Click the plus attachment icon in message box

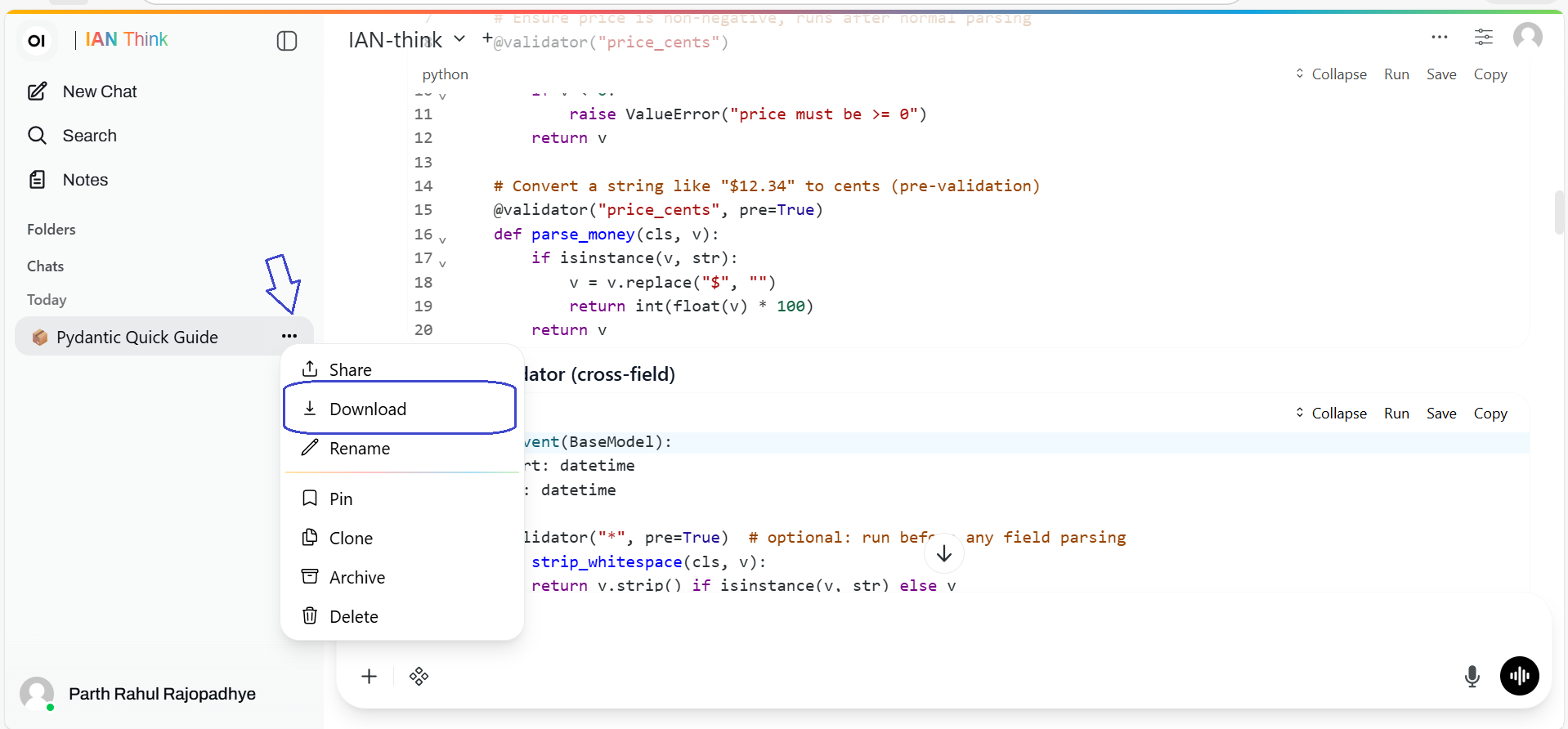(370, 676)
